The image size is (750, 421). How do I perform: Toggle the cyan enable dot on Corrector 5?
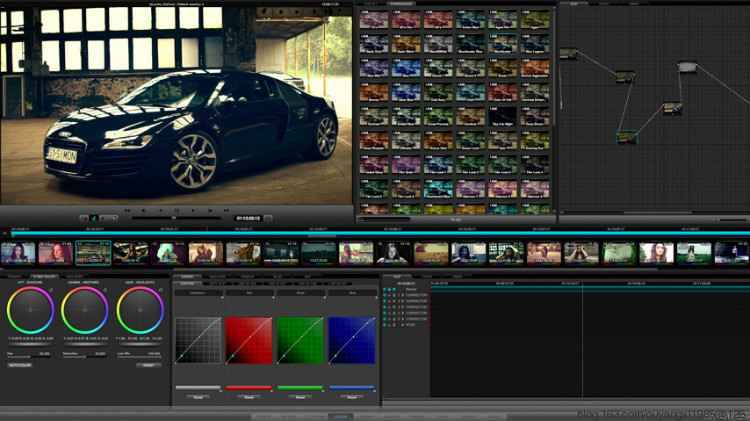385,319
